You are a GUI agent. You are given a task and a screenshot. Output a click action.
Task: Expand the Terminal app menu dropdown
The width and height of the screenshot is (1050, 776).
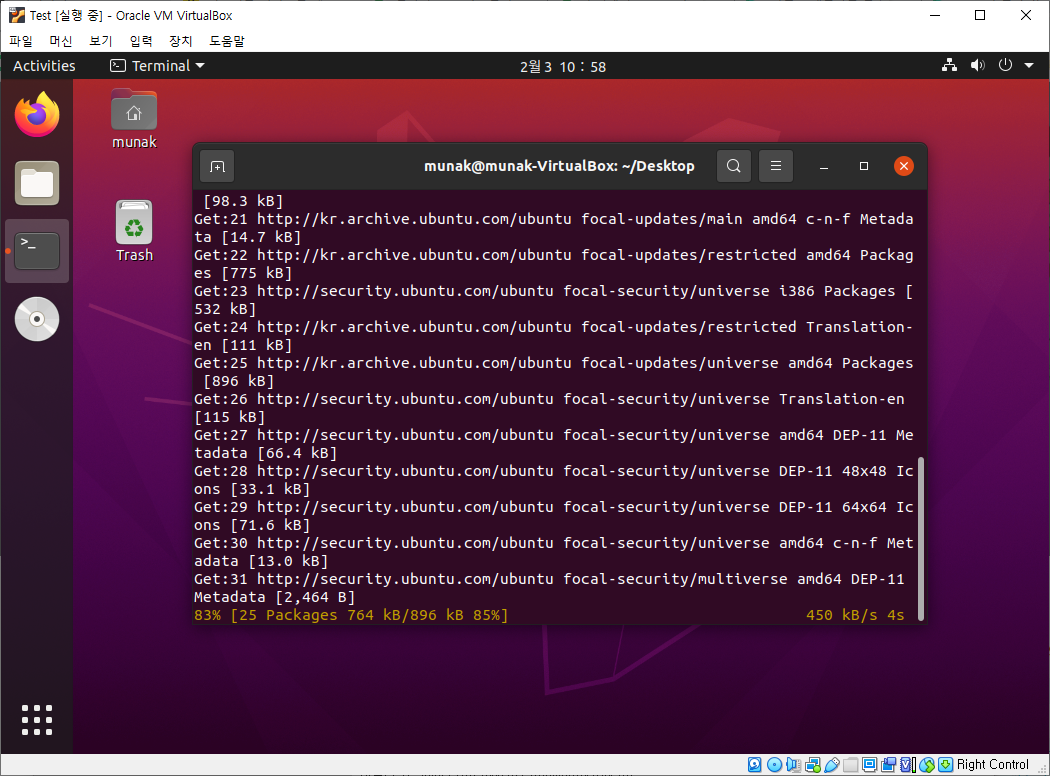[x=157, y=66]
